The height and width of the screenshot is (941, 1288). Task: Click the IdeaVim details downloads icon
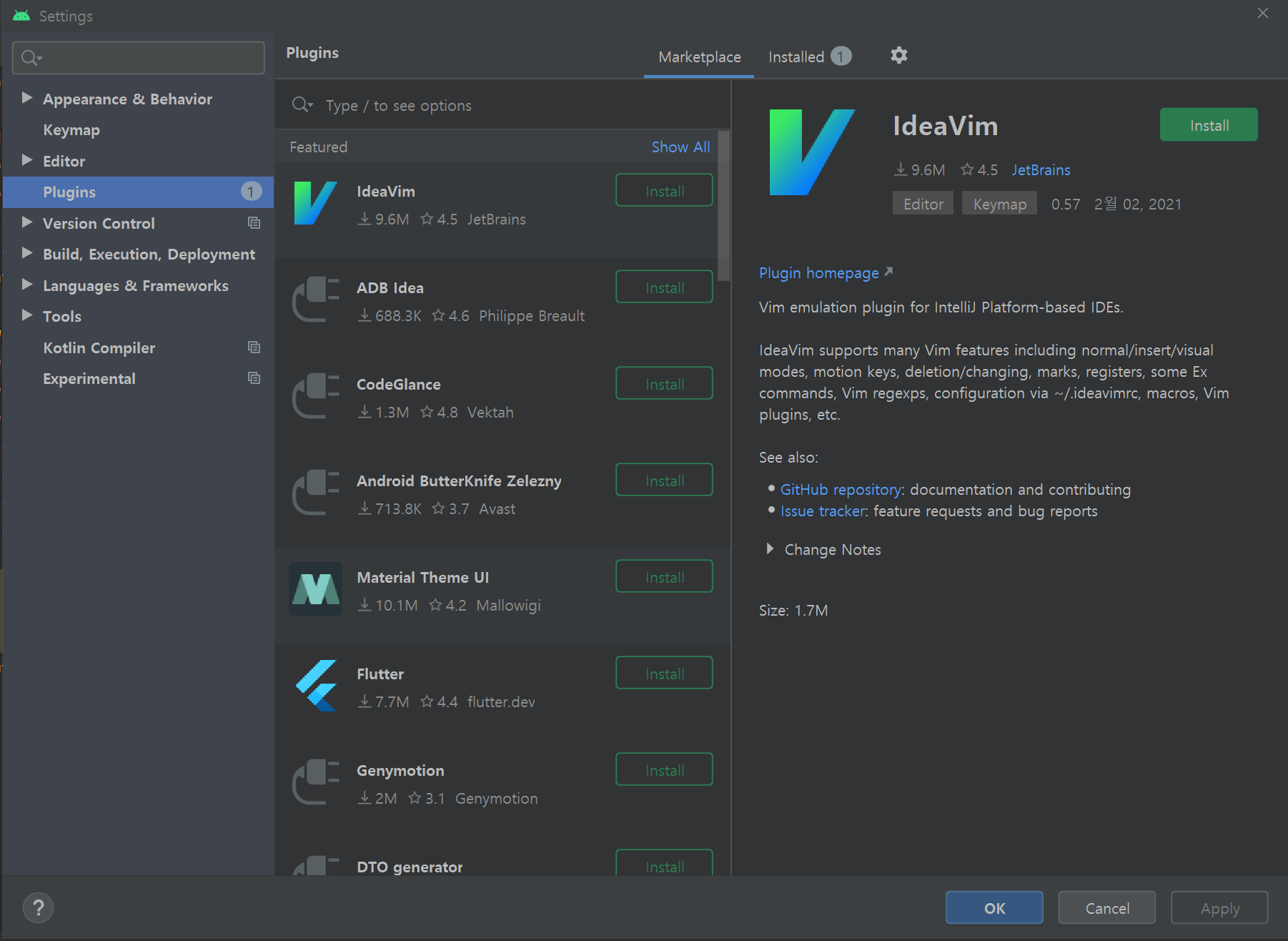tap(901, 169)
